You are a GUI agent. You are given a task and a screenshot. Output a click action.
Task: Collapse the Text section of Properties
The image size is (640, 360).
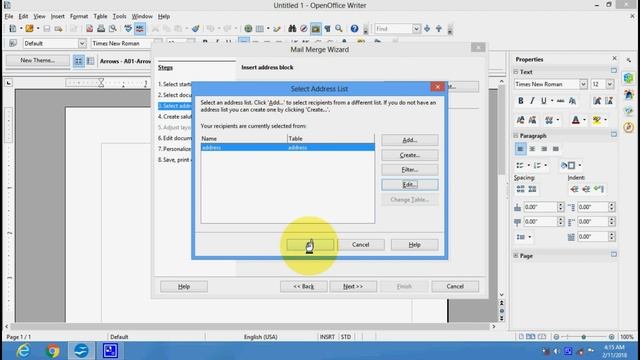click(x=516, y=72)
